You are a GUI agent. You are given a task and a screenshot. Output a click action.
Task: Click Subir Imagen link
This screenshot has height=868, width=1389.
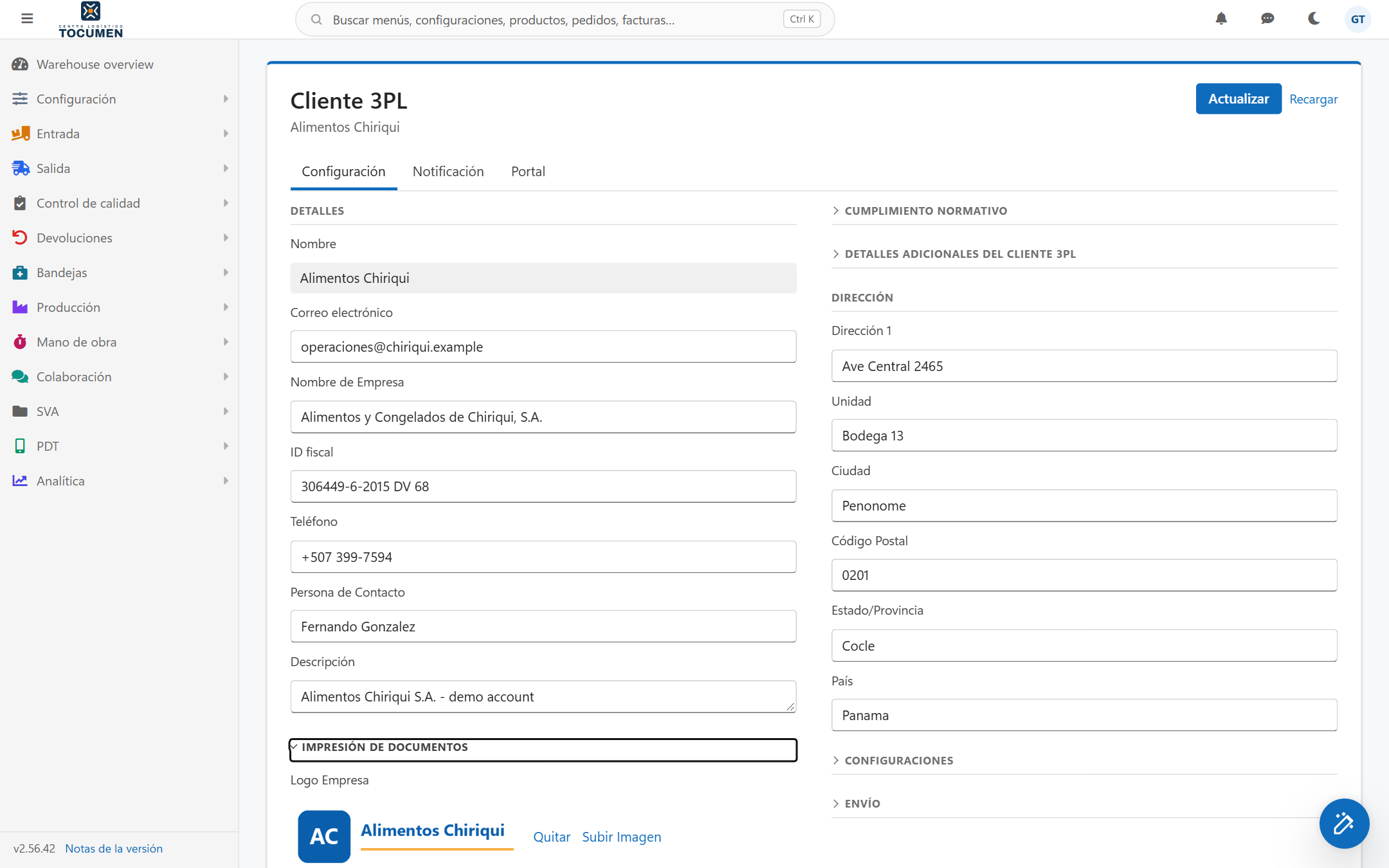click(x=621, y=837)
